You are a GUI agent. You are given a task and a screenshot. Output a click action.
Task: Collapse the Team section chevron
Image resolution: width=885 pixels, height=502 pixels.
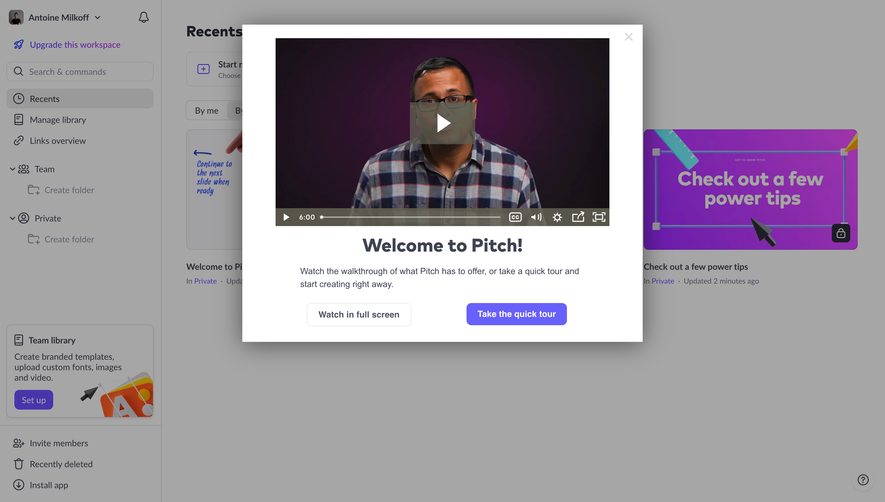pos(12,169)
